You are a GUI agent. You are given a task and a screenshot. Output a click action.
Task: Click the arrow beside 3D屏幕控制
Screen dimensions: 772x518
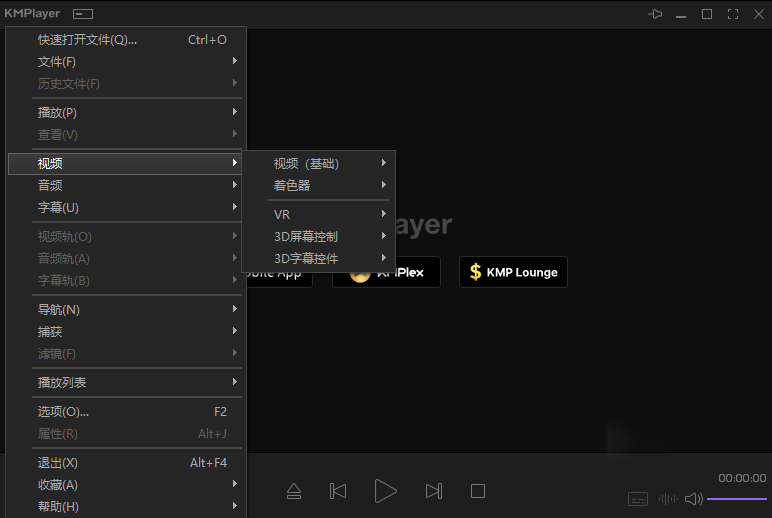click(384, 236)
